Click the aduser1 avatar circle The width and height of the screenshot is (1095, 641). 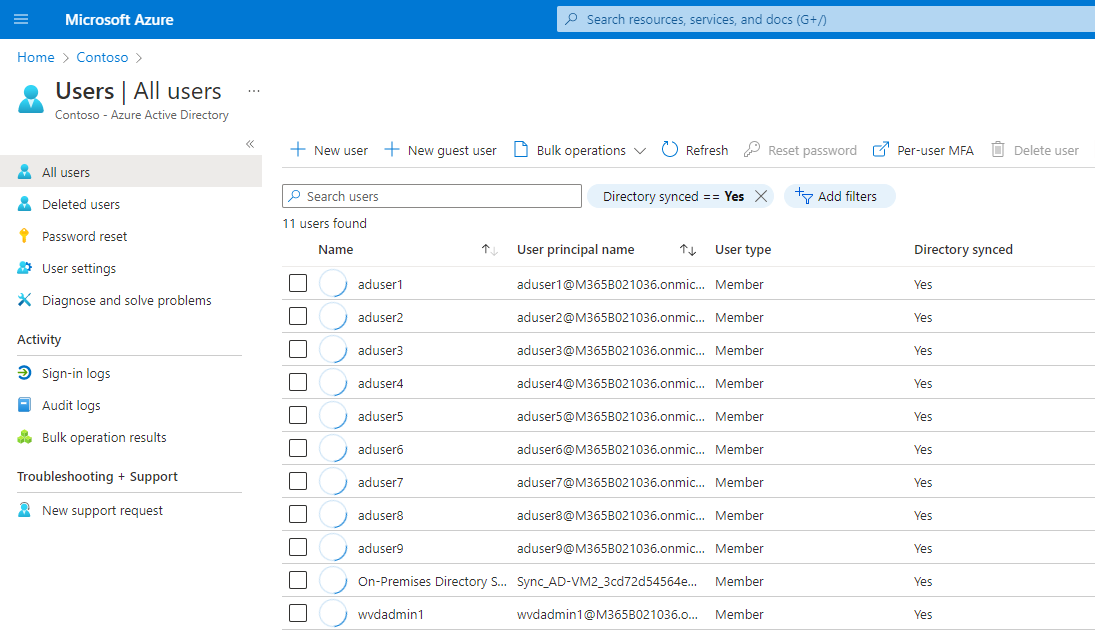[x=333, y=284]
